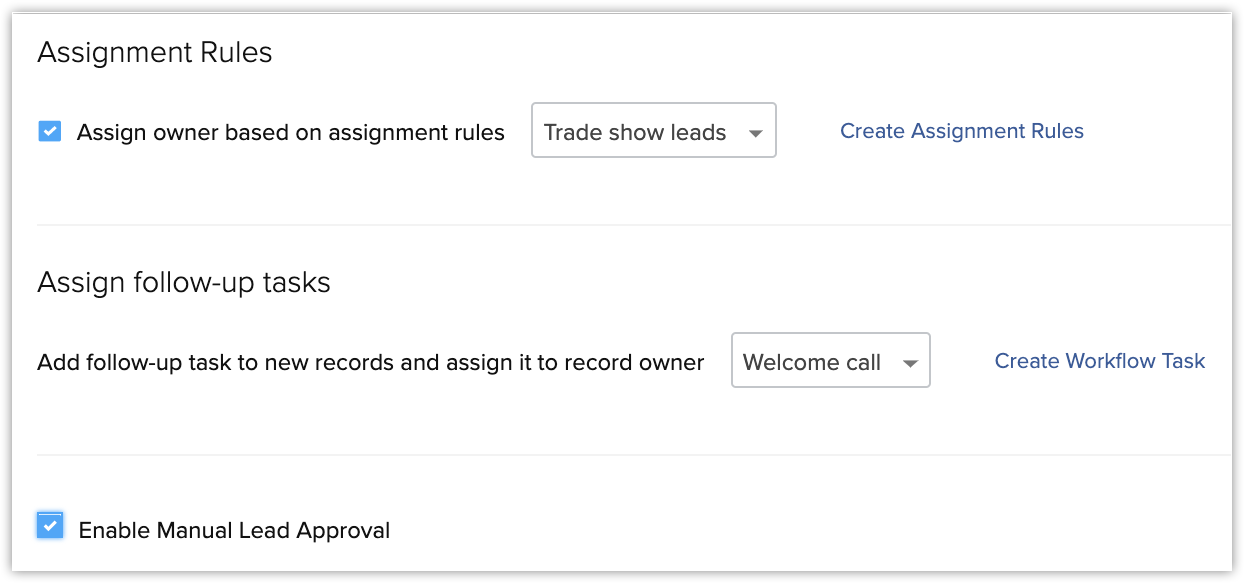
Task: Expand the Welcome call task dropdown
Action: coord(830,361)
